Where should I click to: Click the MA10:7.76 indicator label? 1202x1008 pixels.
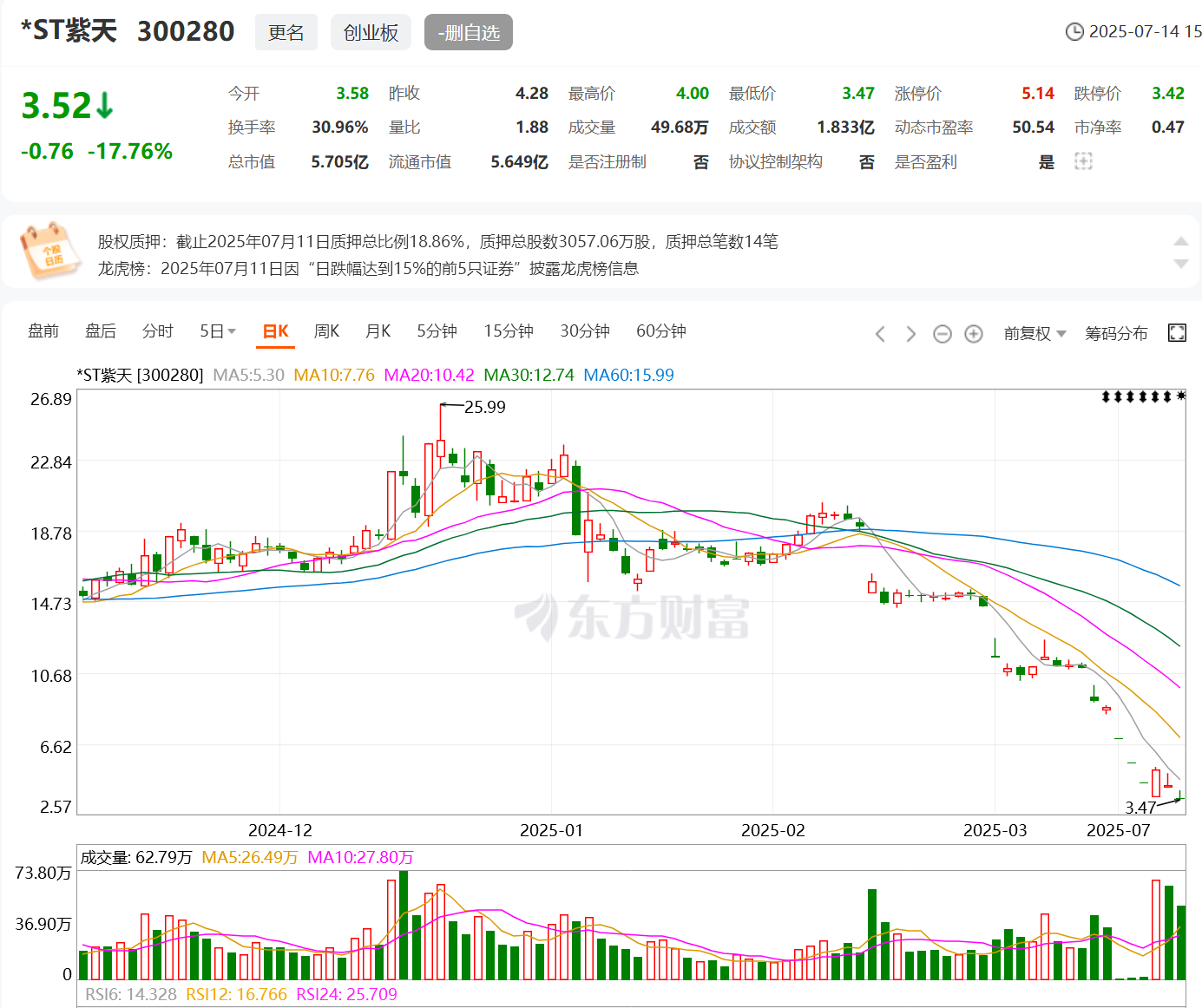coord(334,376)
